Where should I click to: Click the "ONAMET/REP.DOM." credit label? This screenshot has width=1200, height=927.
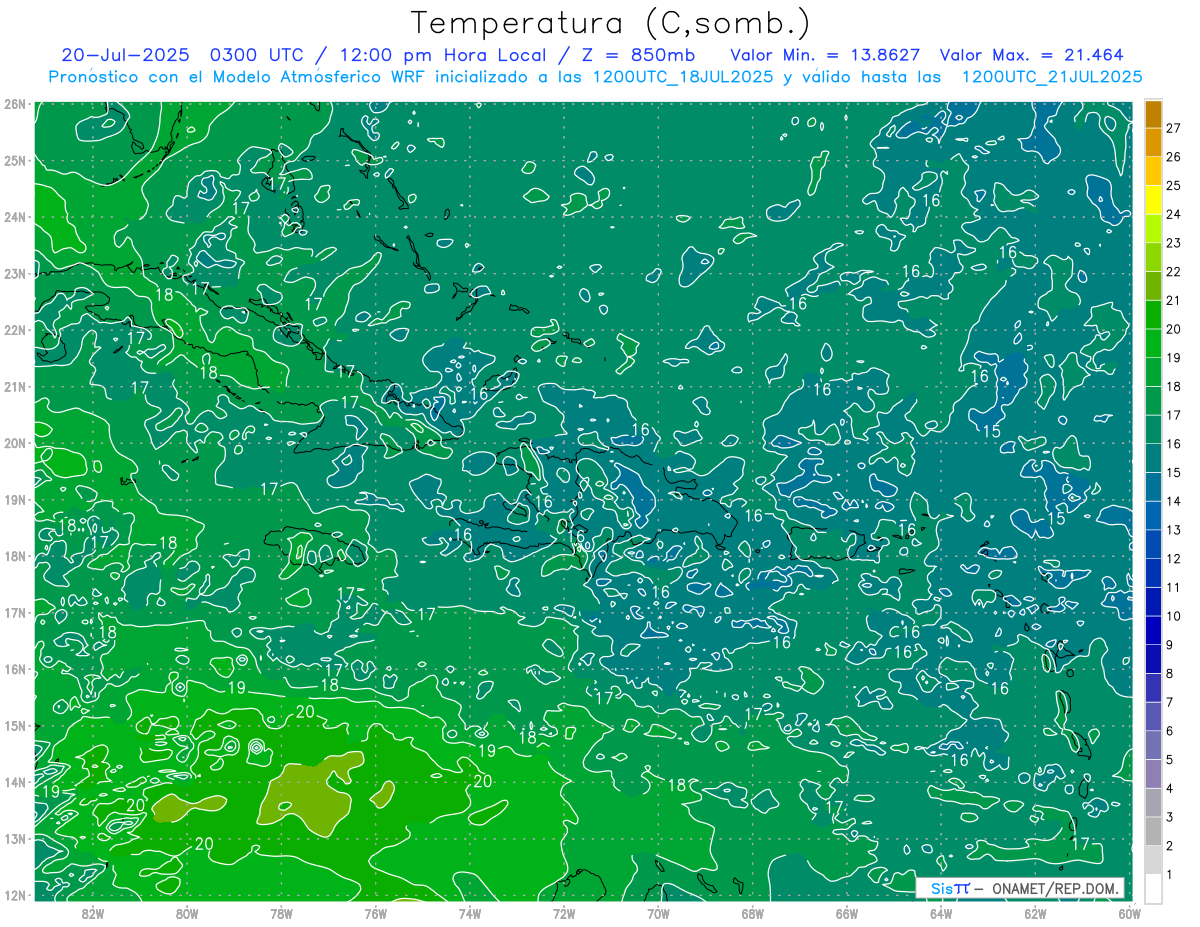click(x=1057, y=888)
